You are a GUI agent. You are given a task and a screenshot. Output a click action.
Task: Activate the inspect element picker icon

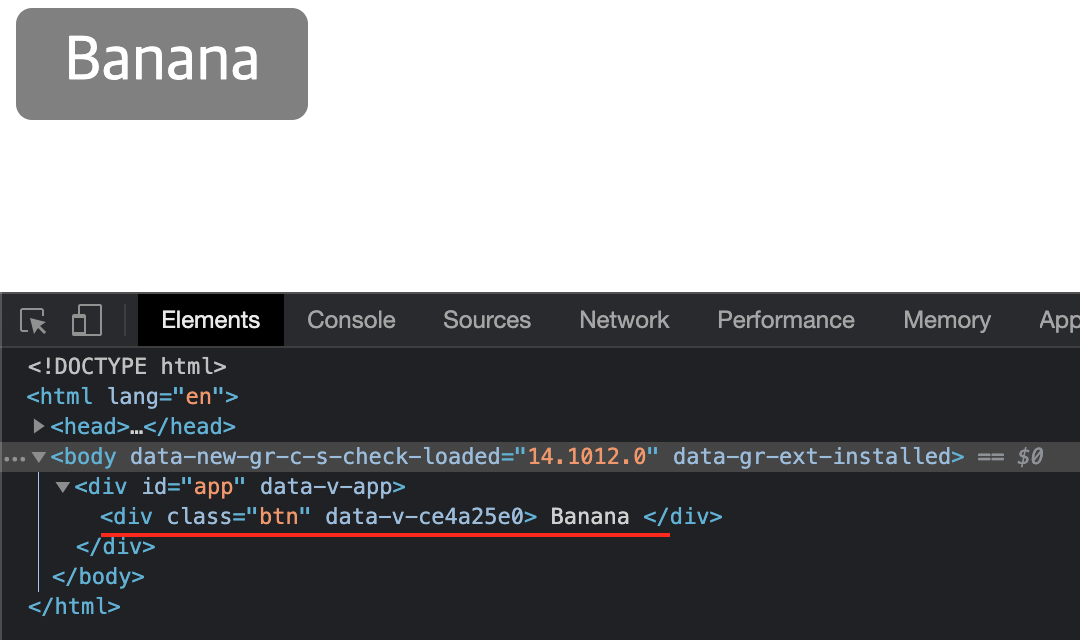click(x=33, y=321)
